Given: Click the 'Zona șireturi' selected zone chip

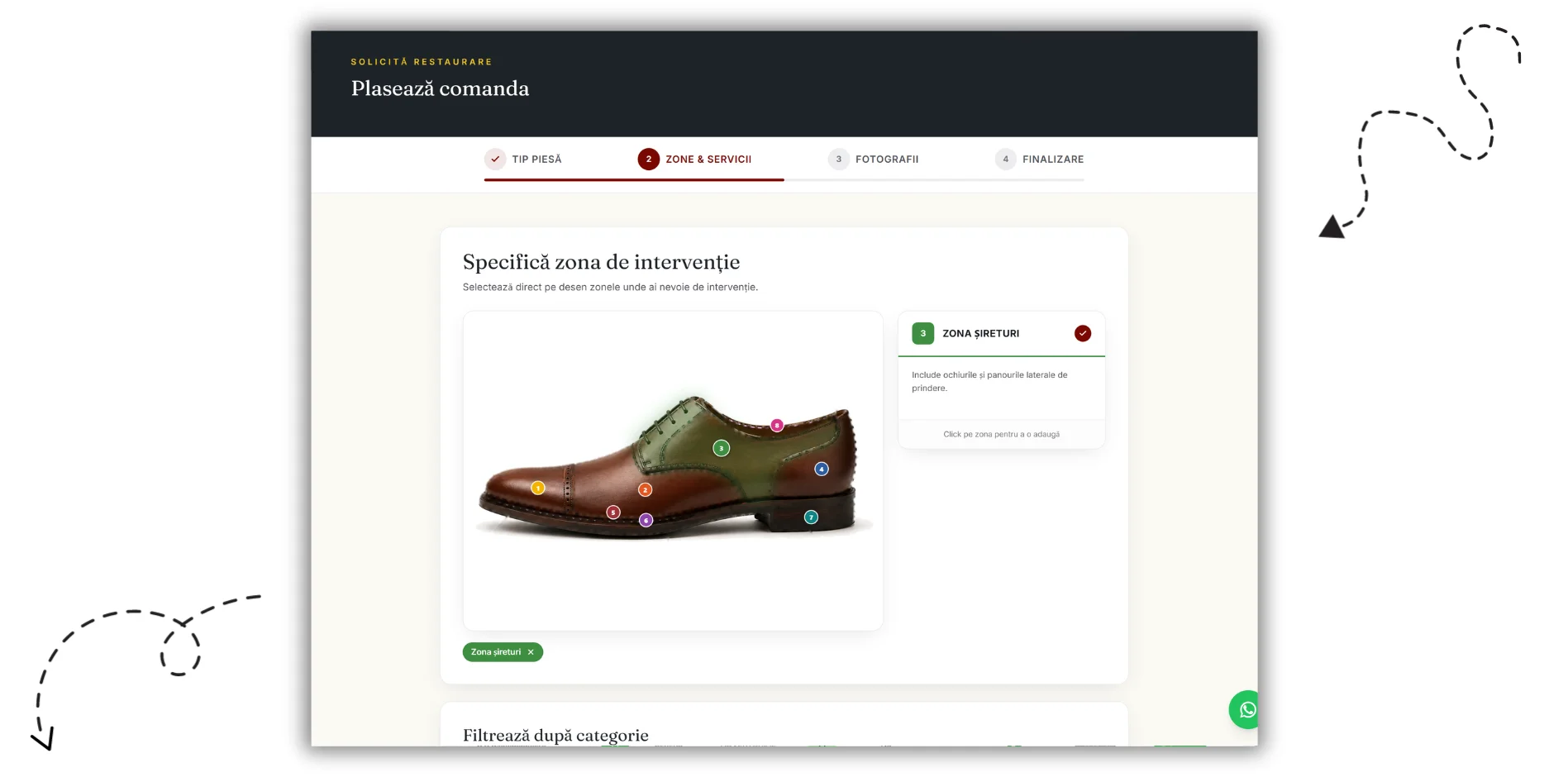Looking at the screenshot, I should coord(503,652).
